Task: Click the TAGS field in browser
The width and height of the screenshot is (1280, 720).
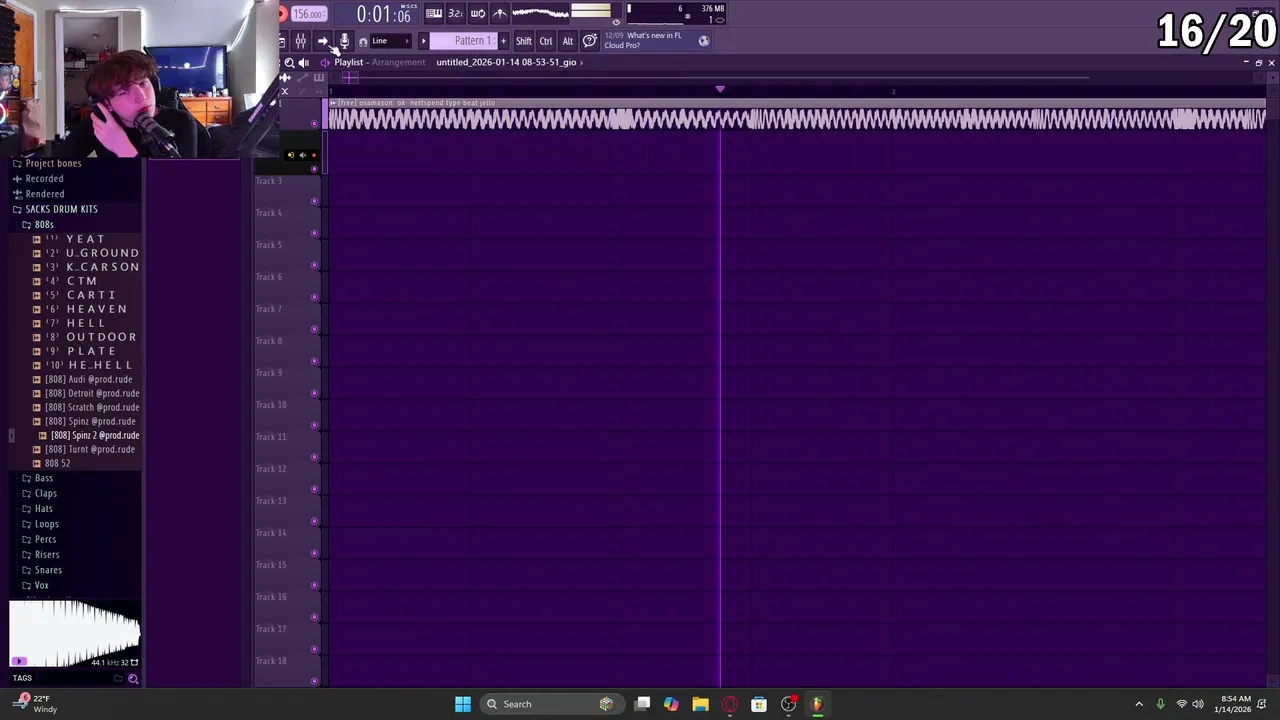Action: tap(22, 678)
